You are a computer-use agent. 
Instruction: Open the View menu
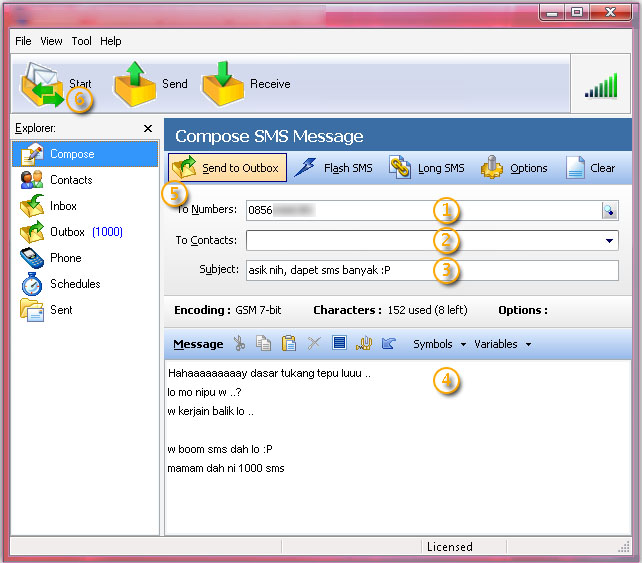tap(51, 41)
